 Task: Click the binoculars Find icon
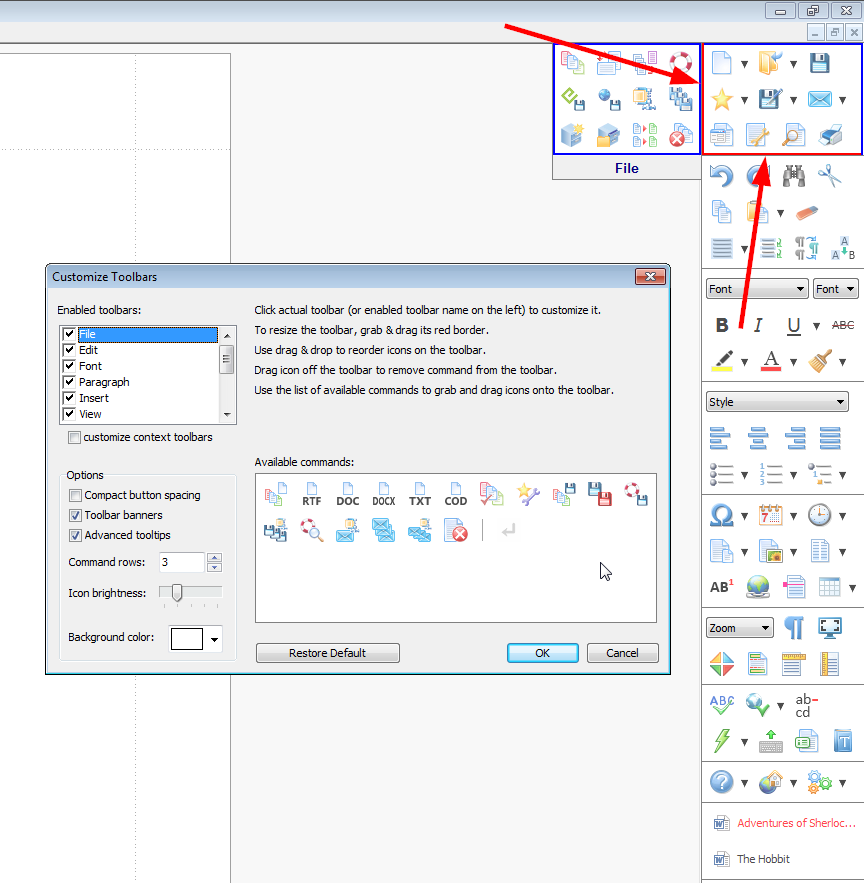[794, 176]
